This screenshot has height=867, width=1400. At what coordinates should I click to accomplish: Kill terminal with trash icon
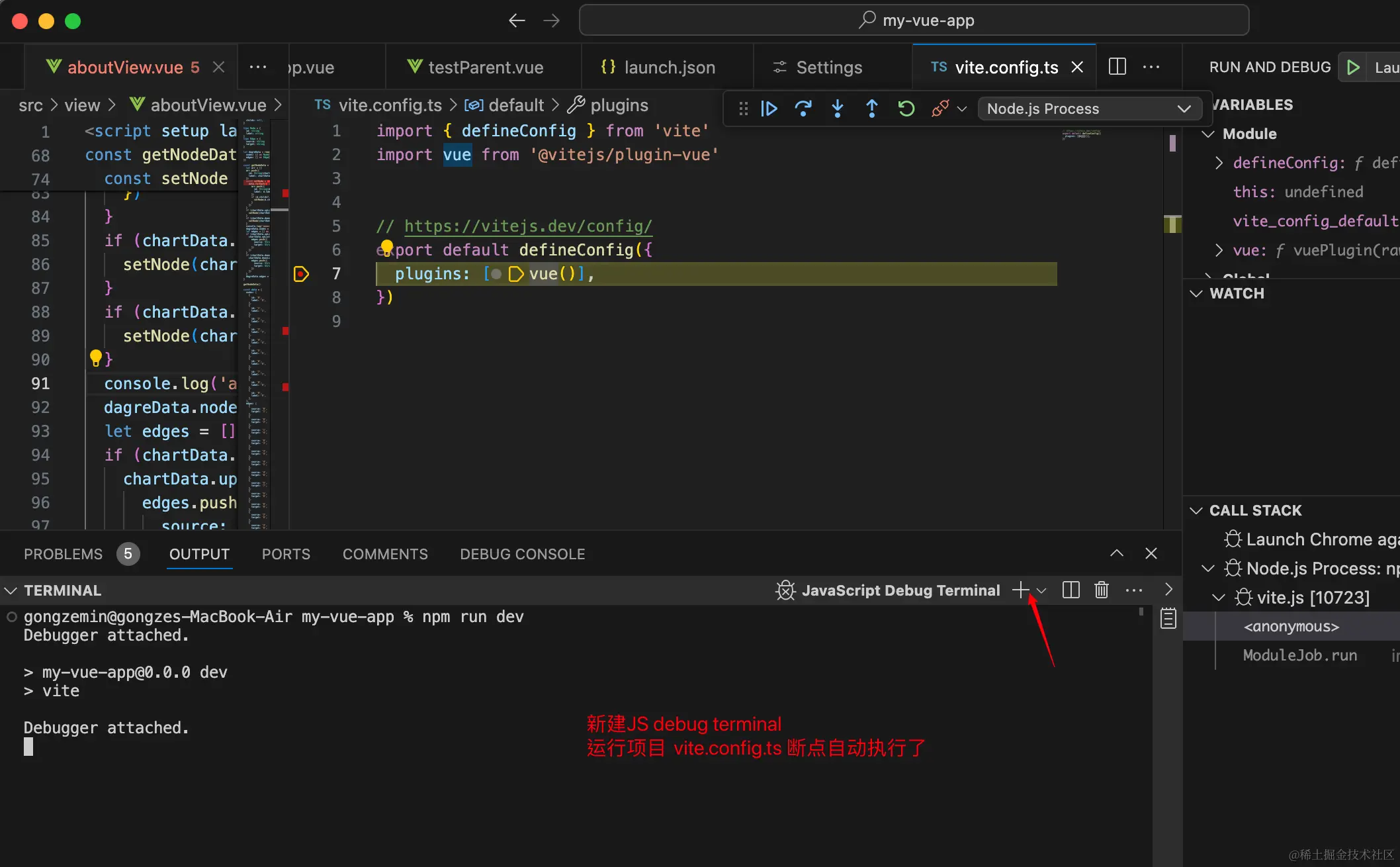coord(1102,590)
